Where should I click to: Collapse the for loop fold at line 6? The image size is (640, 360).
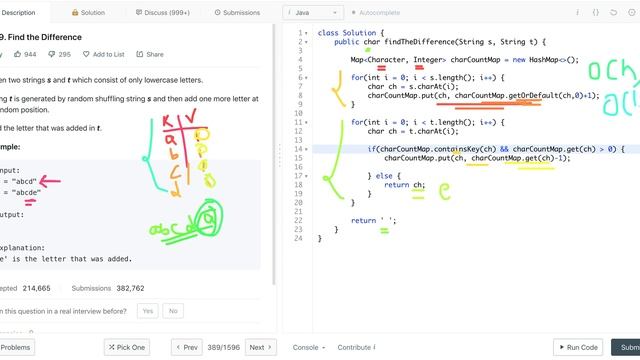pyautogui.click(x=306, y=78)
